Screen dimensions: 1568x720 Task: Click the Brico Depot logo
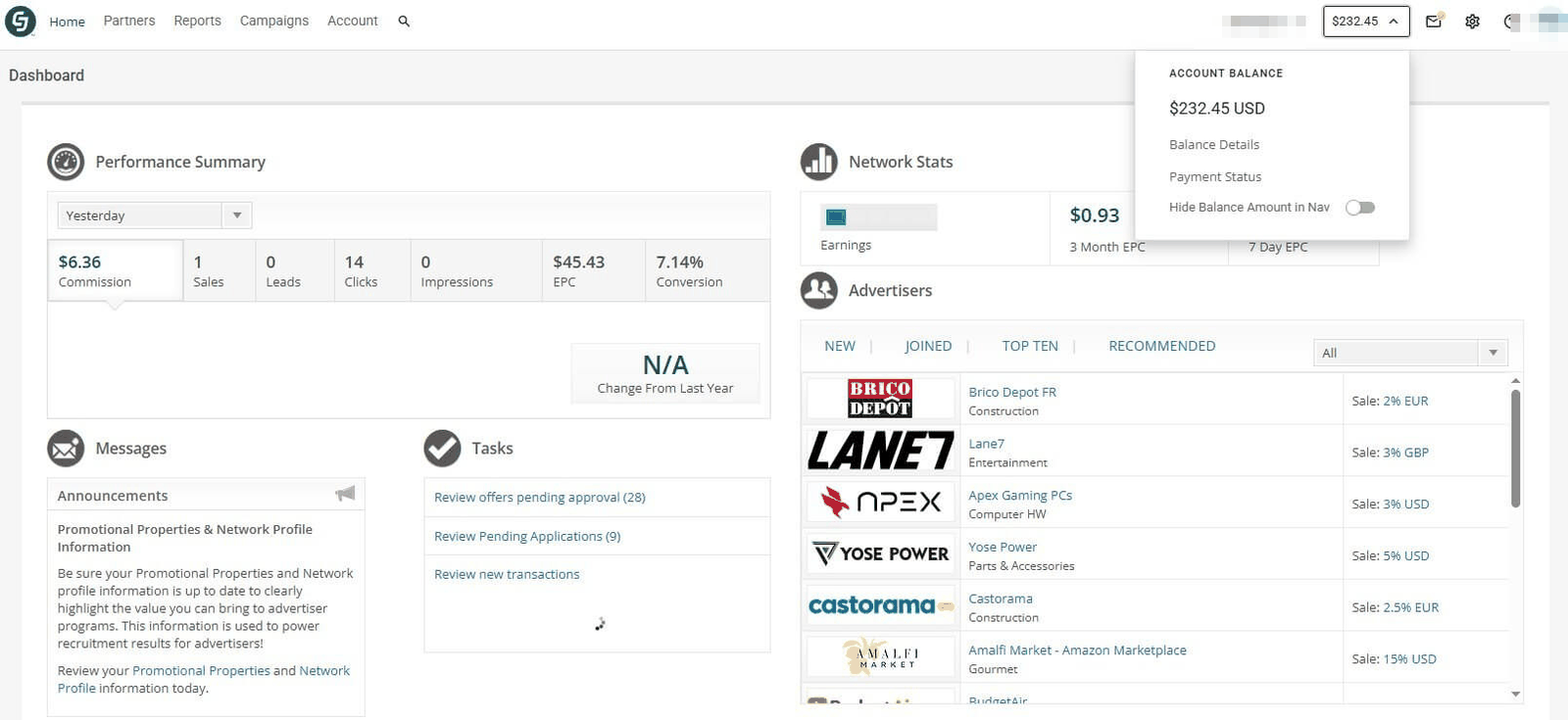point(880,399)
